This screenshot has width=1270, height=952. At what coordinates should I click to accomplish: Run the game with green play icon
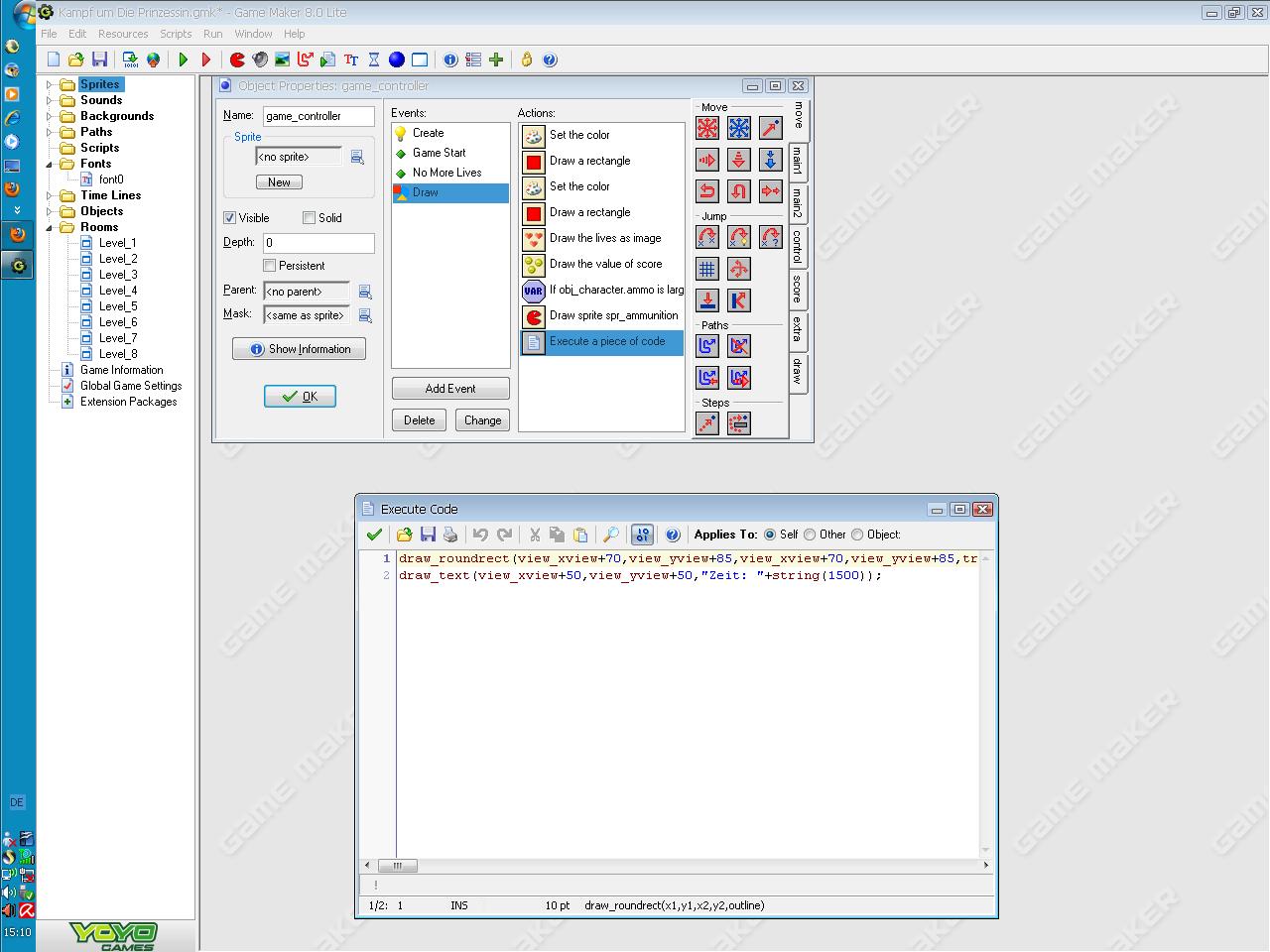(184, 59)
